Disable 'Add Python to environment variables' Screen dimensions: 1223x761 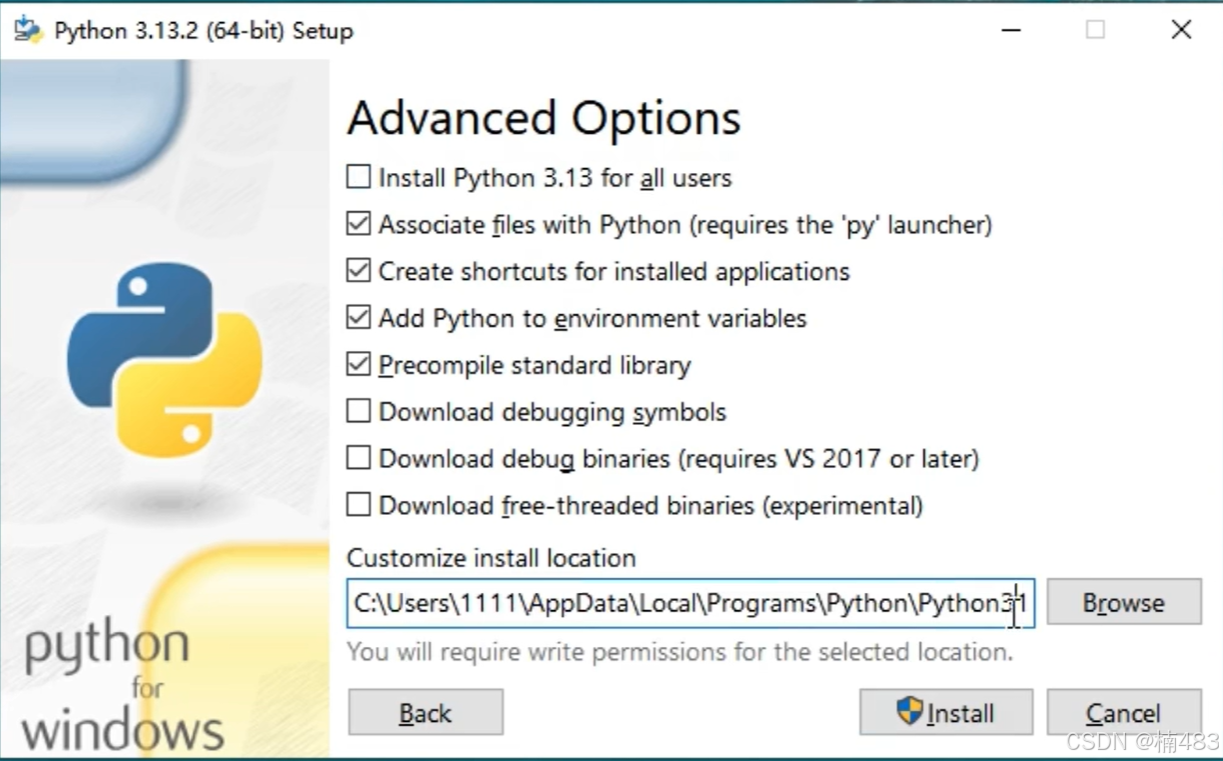pos(357,317)
